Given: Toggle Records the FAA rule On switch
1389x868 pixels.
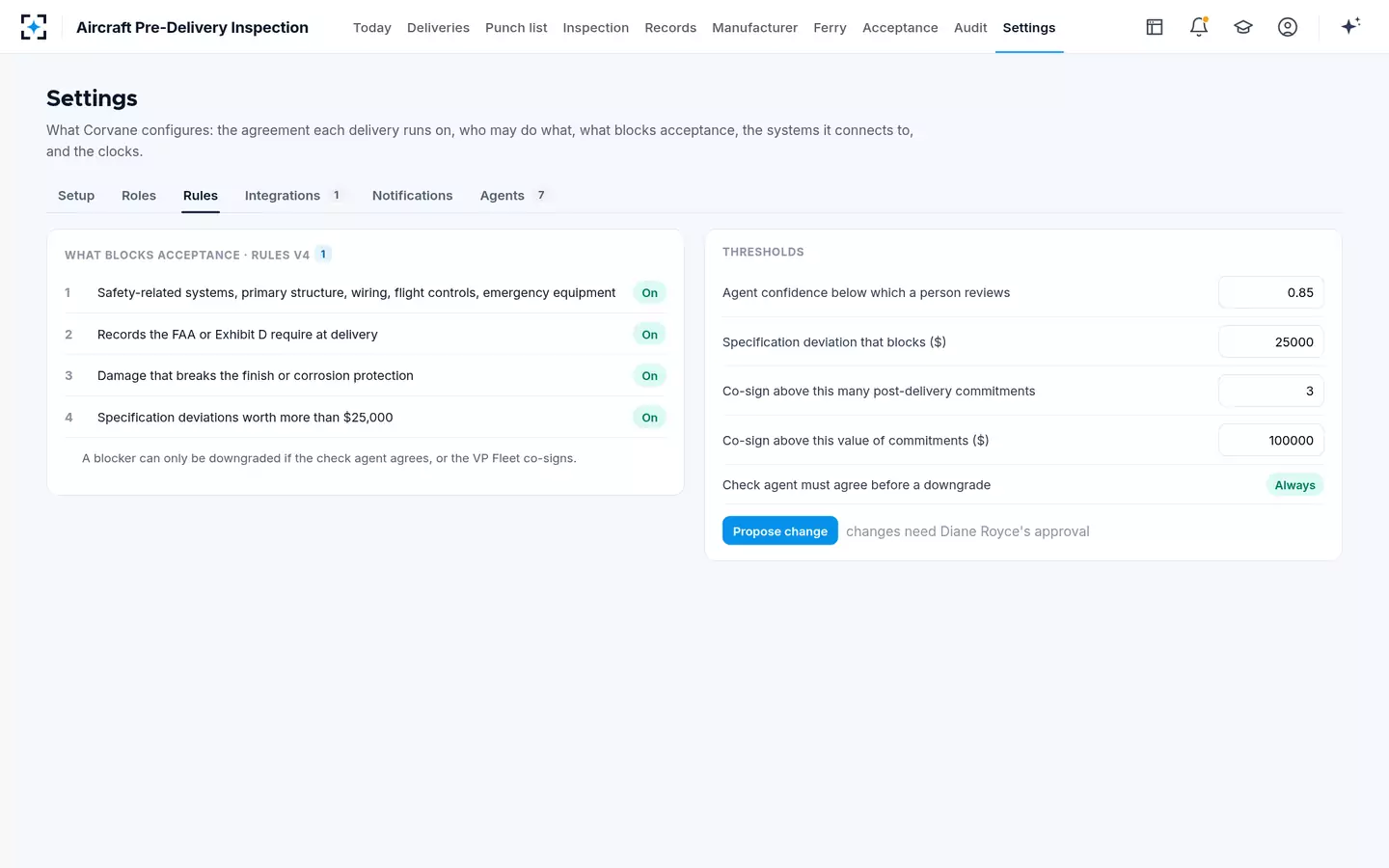Looking at the screenshot, I should 650,335.
